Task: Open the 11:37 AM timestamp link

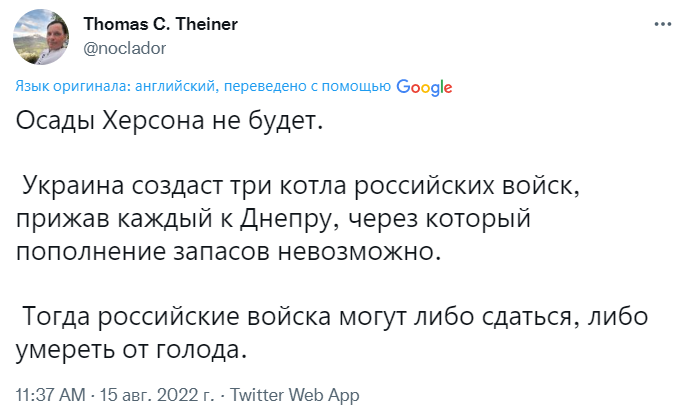Action: [x=50, y=395]
